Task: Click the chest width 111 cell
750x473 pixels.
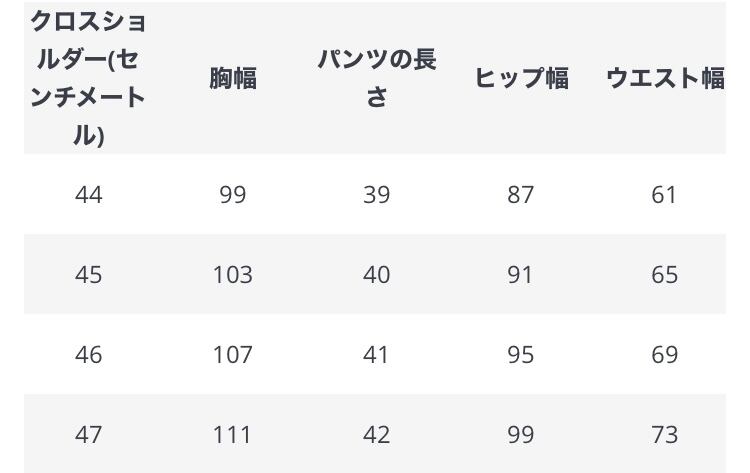Action: pos(233,434)
